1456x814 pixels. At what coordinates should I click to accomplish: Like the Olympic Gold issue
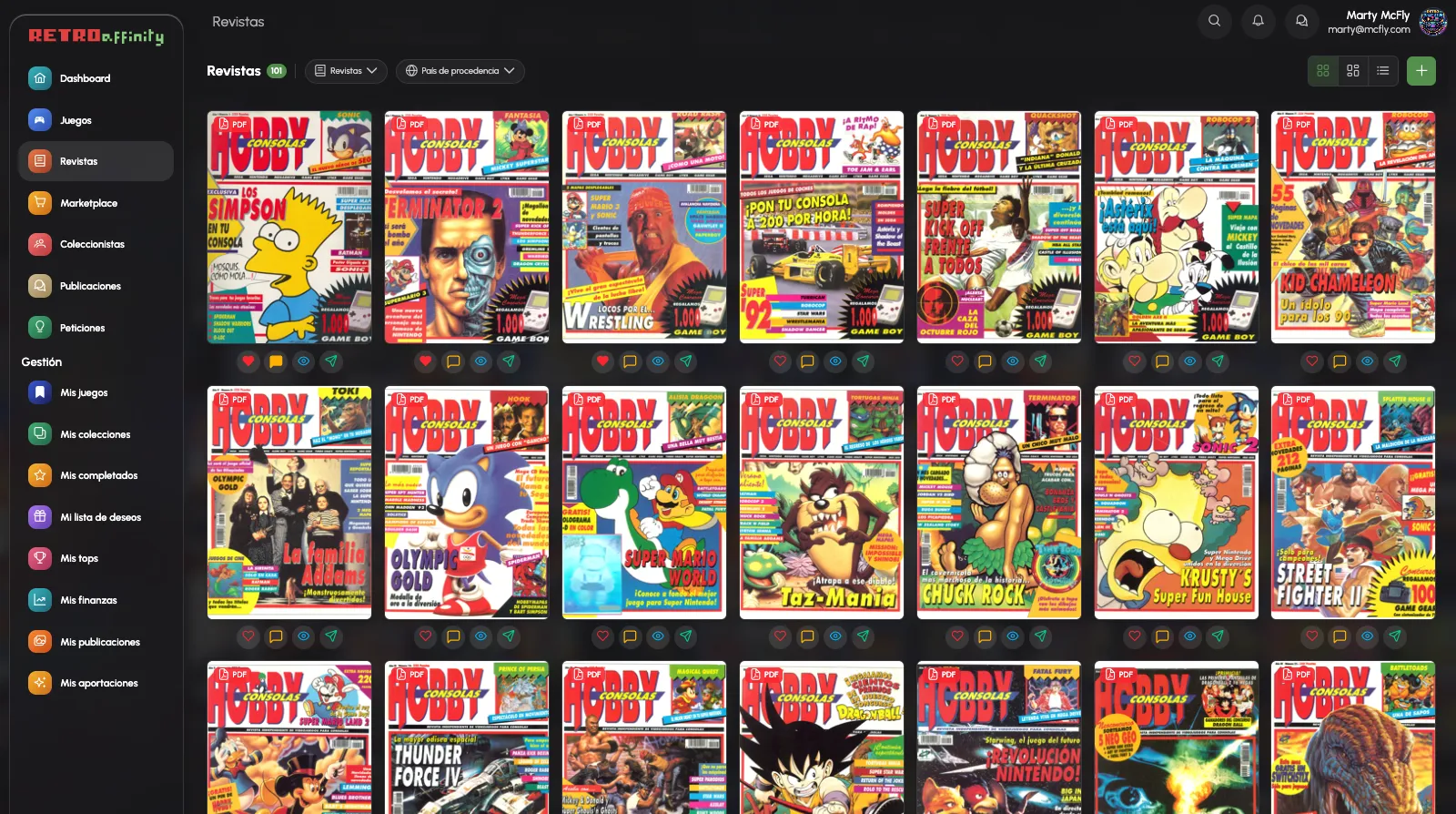click(x=425, y=636)
